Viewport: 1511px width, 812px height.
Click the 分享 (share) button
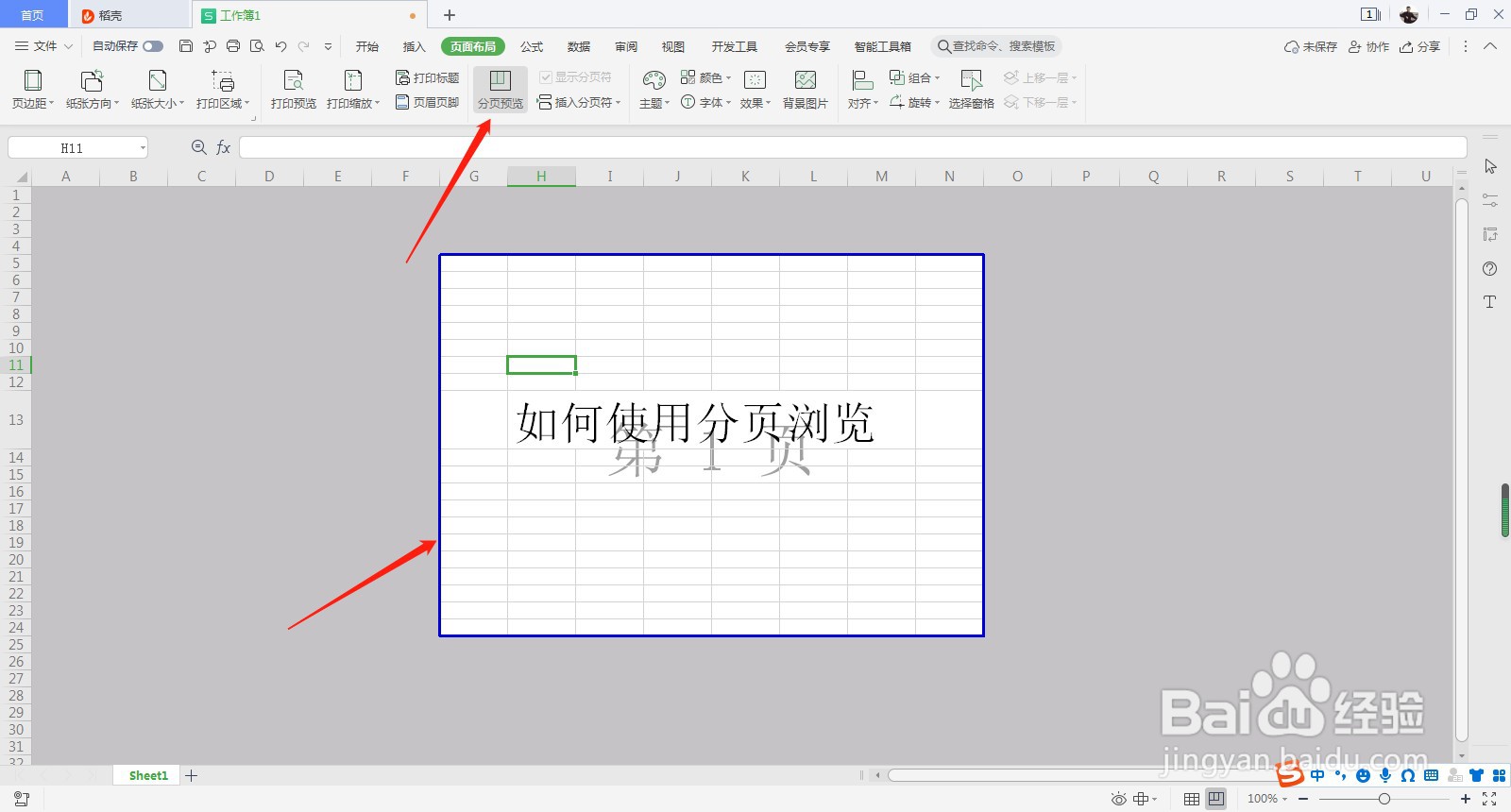tap(1419, 46)
